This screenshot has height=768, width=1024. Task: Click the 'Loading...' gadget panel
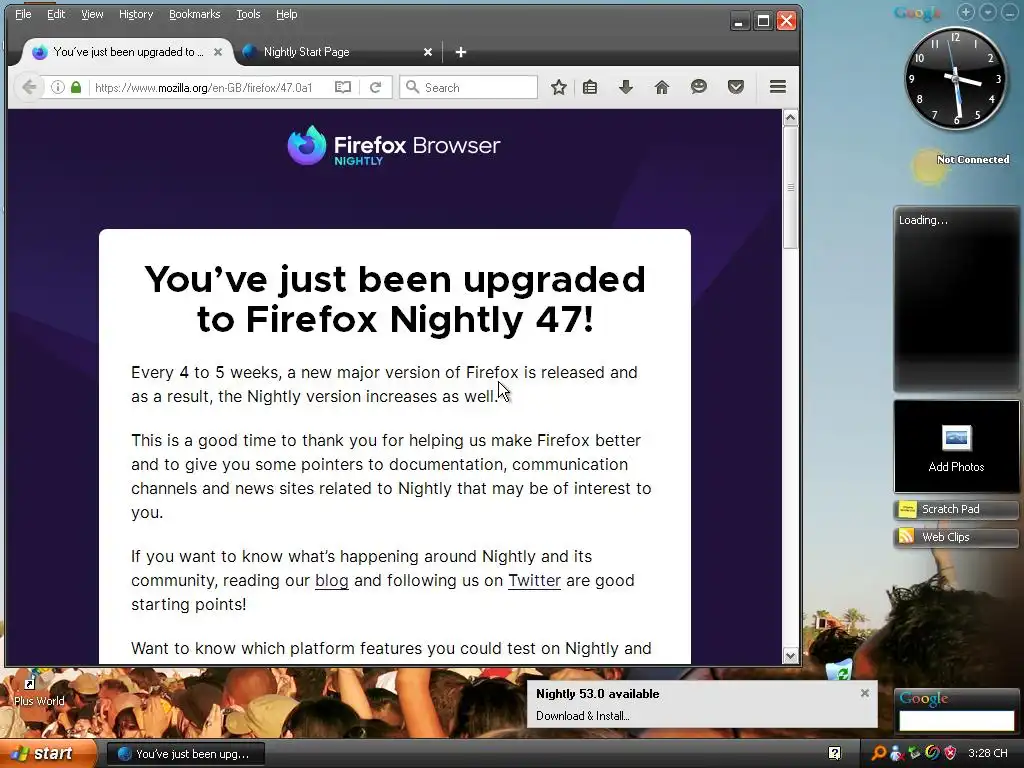[x=956, y=299]
